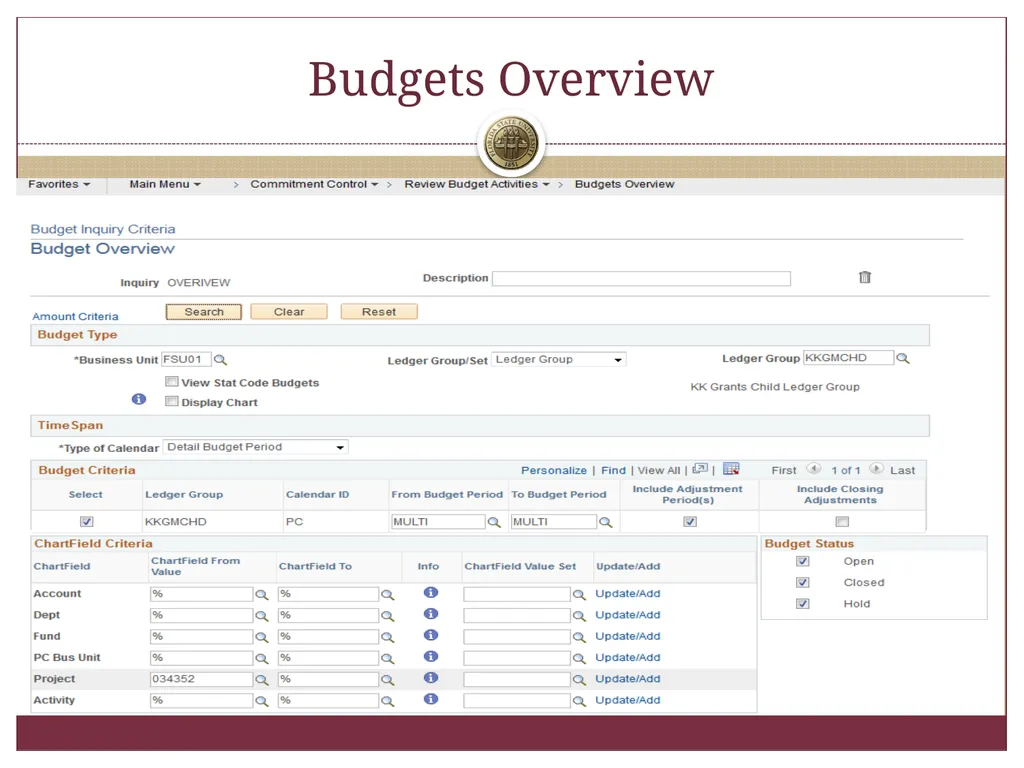The image size is (1024, 768).
Task: Open the Amount Criteria link
Action: (x=75, y=317)
